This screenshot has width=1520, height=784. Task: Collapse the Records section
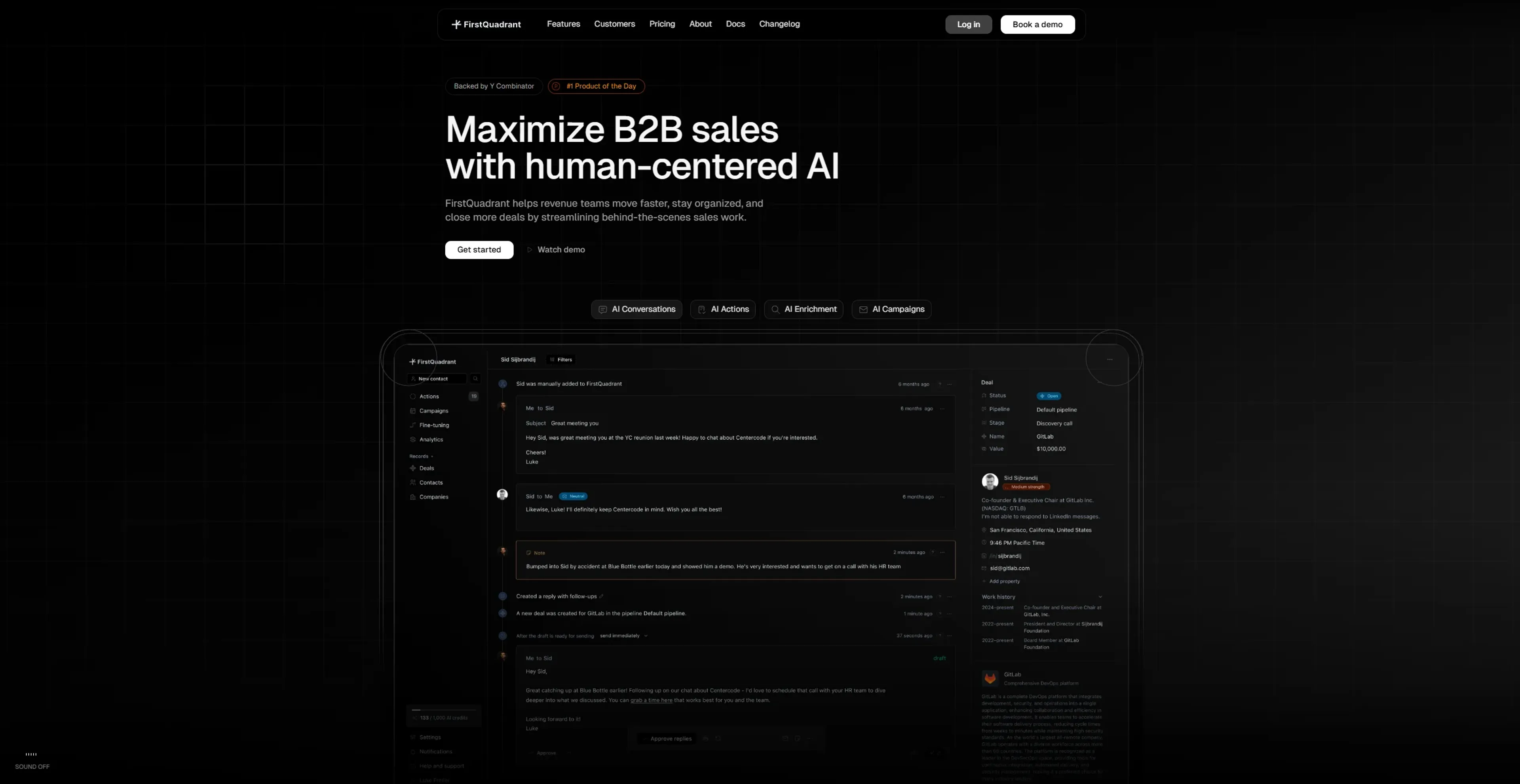(x=421, y=456)
